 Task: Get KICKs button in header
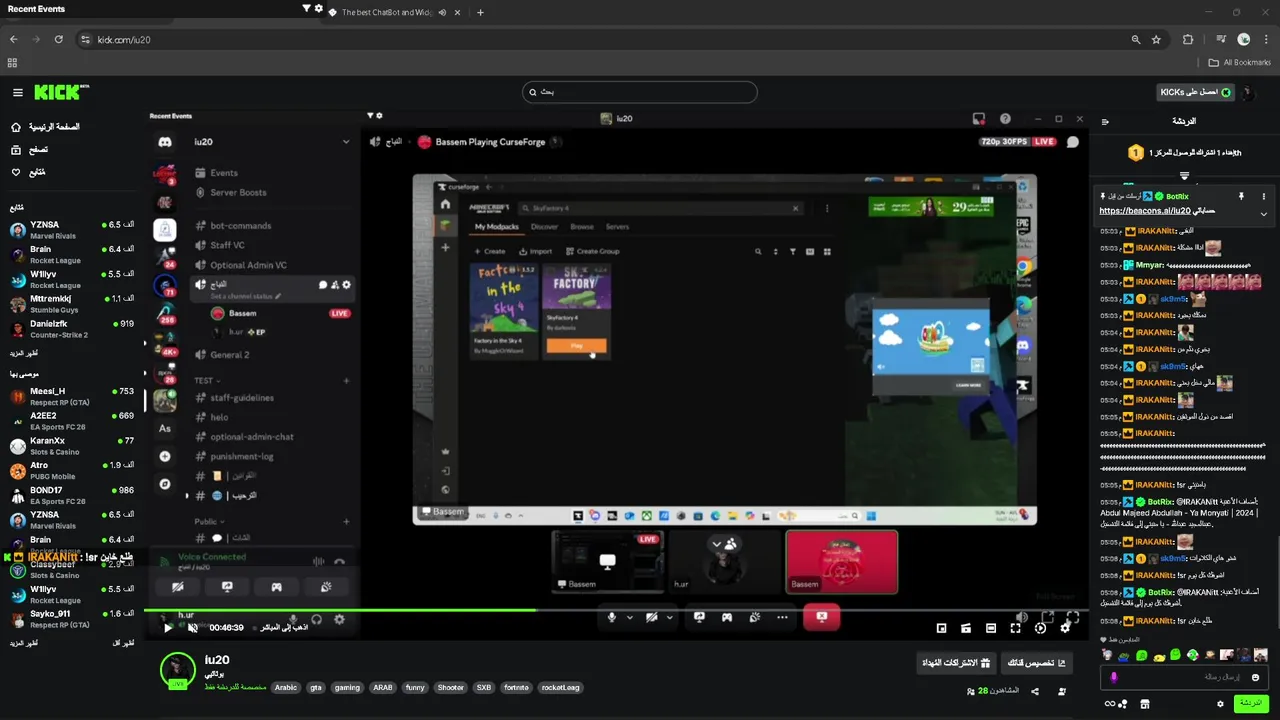point(1195,92)
